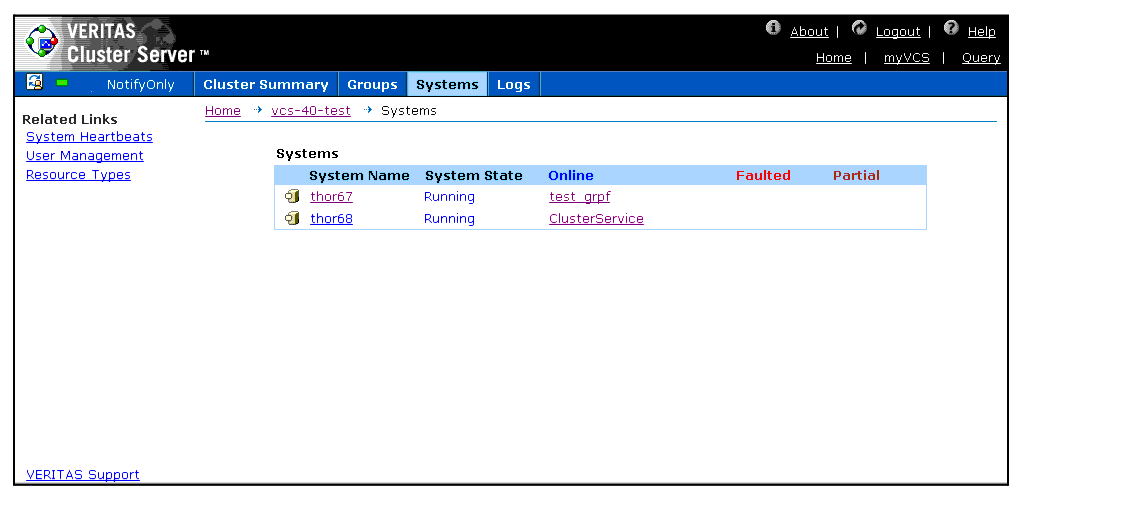Open the Logs tab

(x=513, y=85)
